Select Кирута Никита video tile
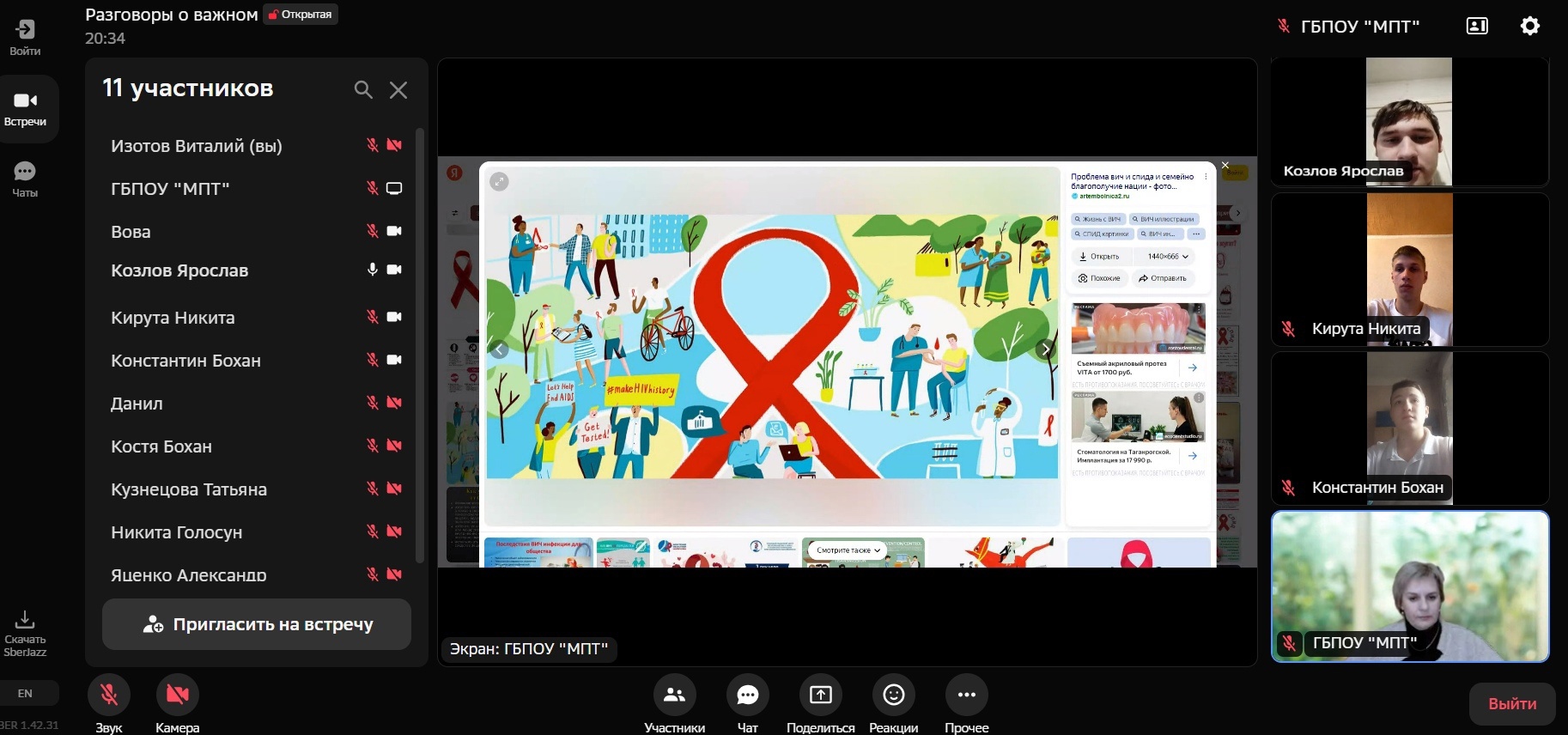1568x735 pixels. pyautogui.click(x=1410, y=270)
